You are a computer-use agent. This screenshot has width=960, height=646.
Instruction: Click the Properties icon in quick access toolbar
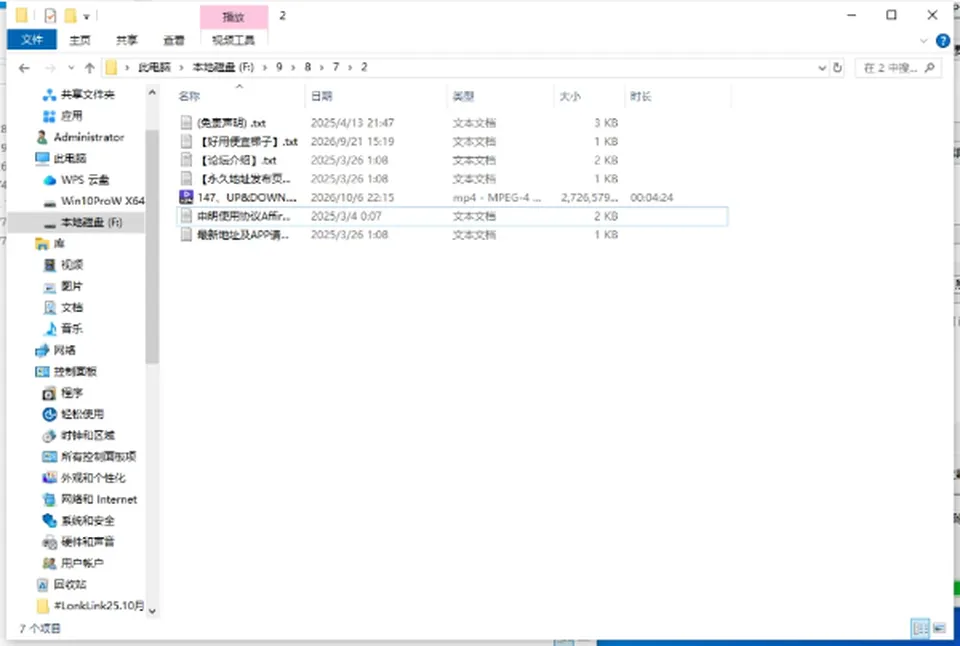pos(50,15)
